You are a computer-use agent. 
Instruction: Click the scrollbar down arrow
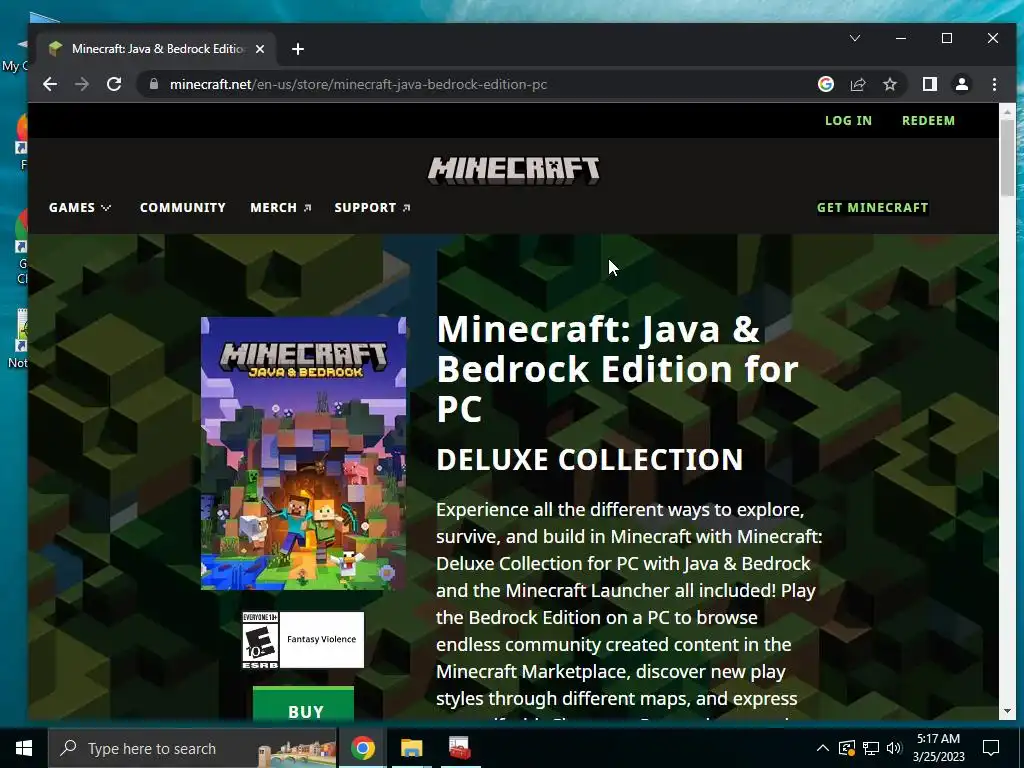1007,711
